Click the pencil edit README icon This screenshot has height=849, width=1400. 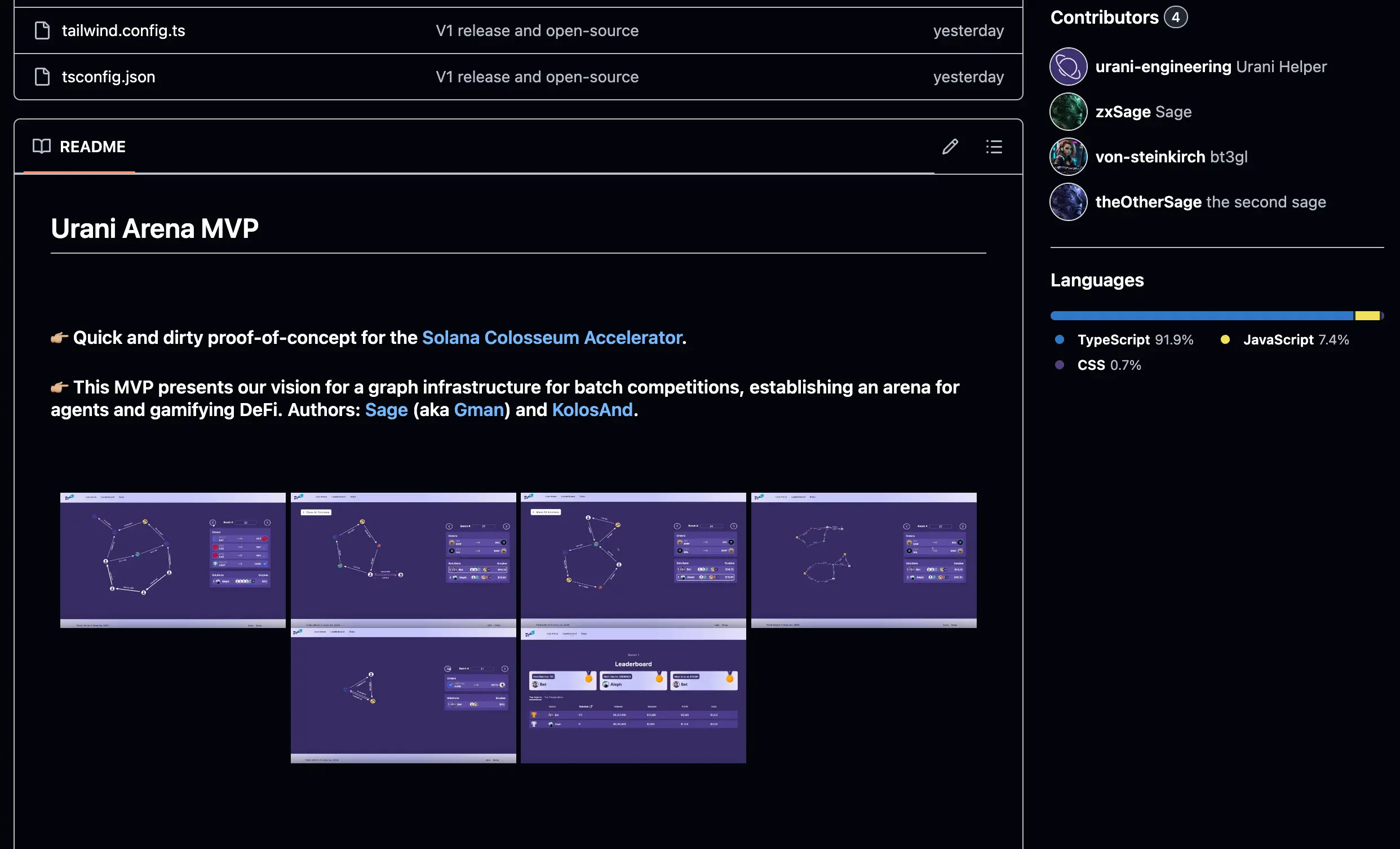click(x=950, y=147)
